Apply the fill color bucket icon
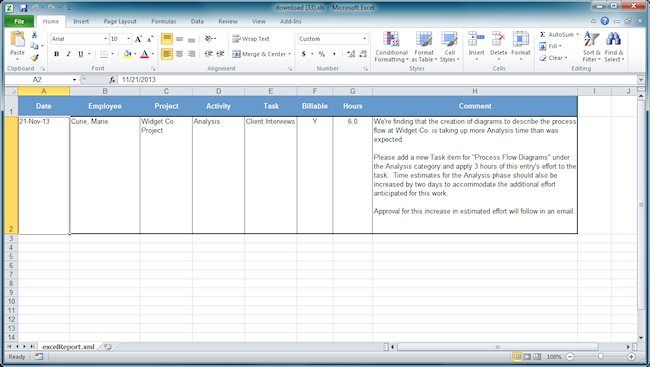650x367 pixels. click(x=127, y=54)
